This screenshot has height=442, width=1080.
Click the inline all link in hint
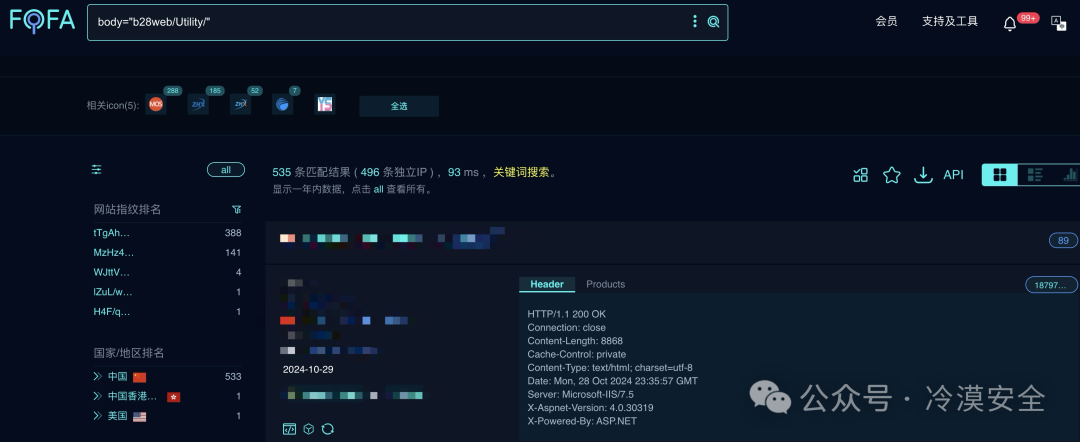pos(378,189)
